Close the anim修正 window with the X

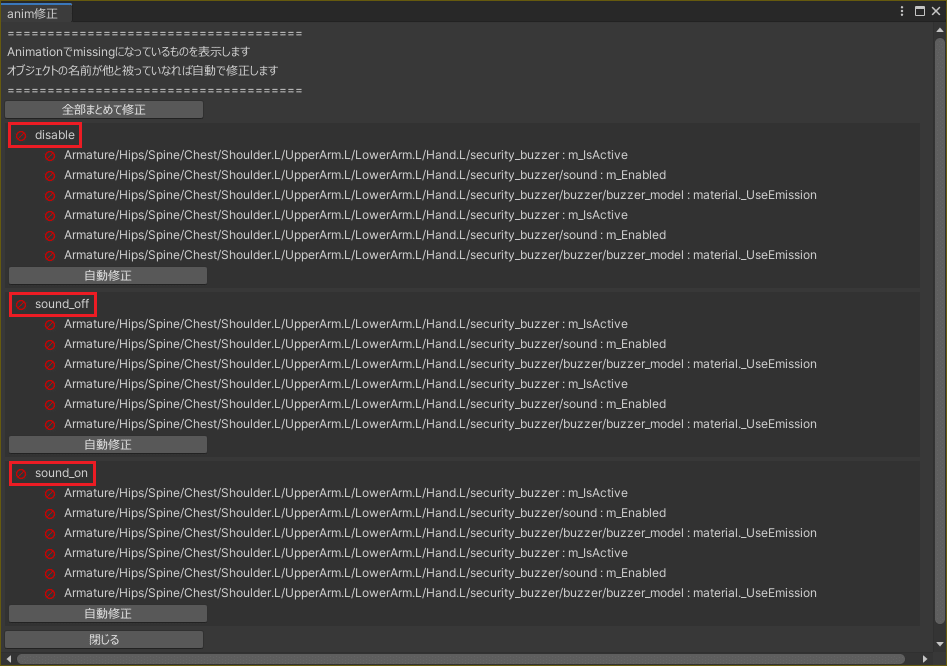[936, 11]
